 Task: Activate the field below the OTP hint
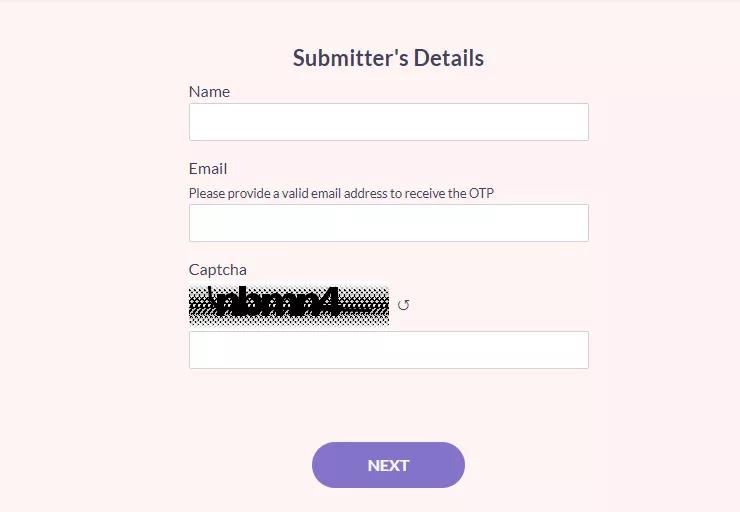coord(388,223)
